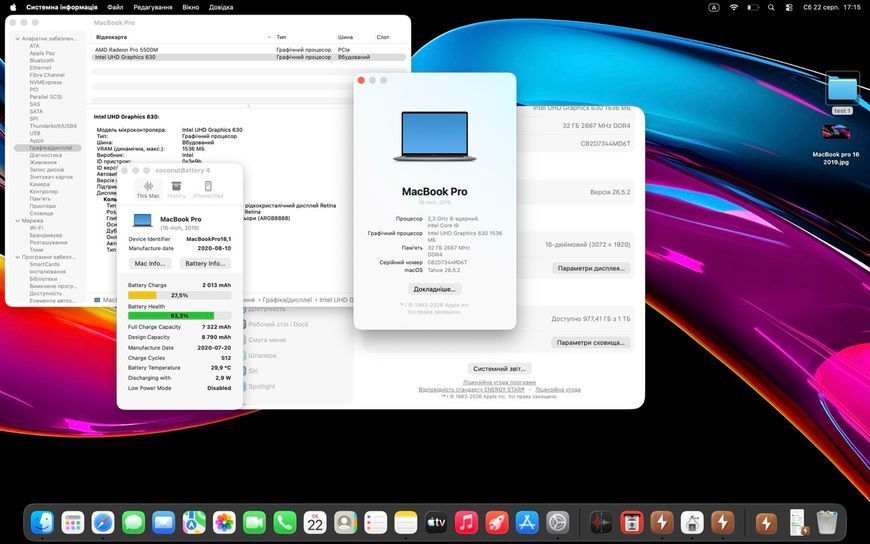This screenshot has height=544, width=870.
Task: Check battery status icon in menu bar
Action: click(752, 7)
